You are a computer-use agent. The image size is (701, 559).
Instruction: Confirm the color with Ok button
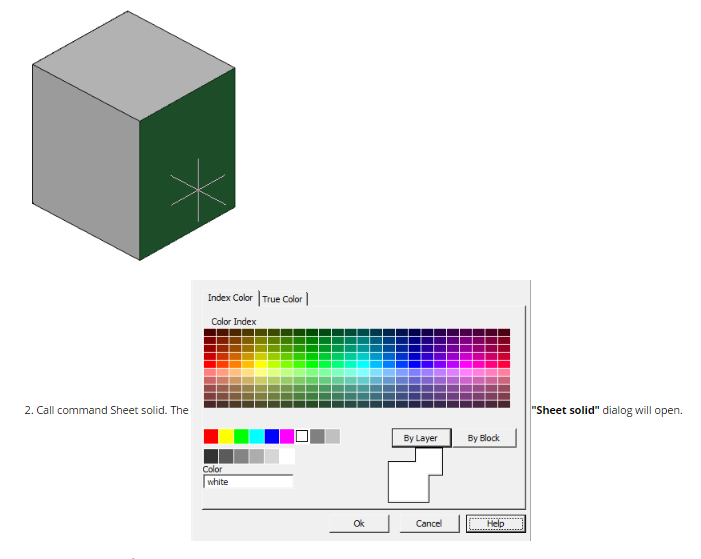coord(359,523)
